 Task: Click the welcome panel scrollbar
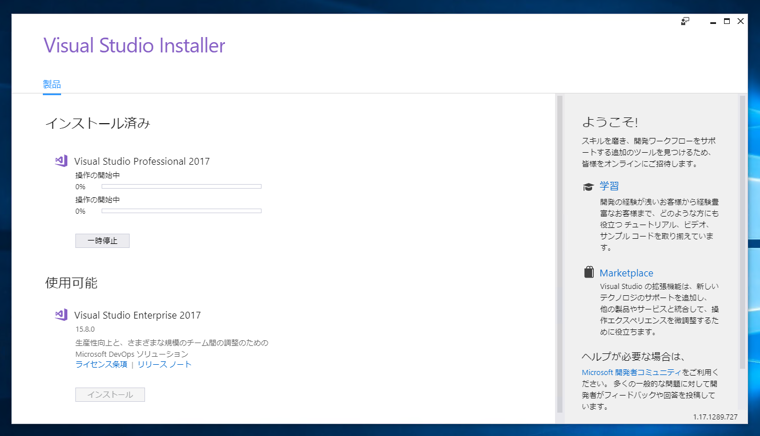(742, 233)
